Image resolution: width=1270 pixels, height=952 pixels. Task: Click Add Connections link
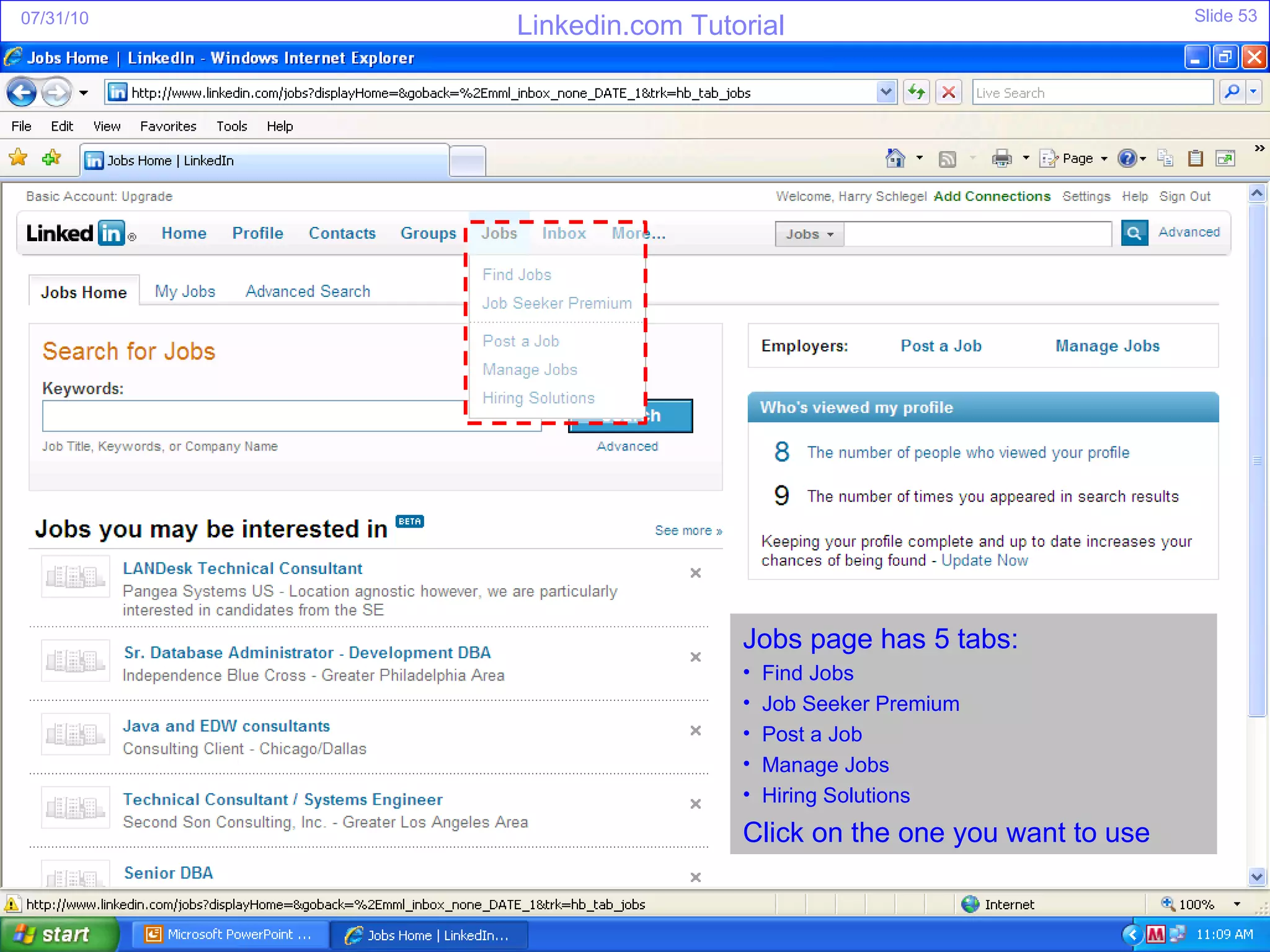992,196
